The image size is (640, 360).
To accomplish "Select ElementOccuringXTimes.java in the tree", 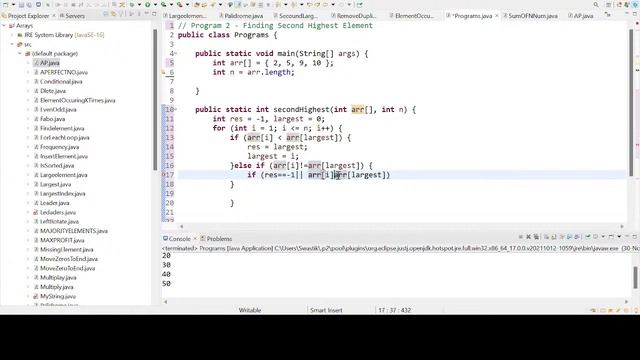I will tap(78, 100).
